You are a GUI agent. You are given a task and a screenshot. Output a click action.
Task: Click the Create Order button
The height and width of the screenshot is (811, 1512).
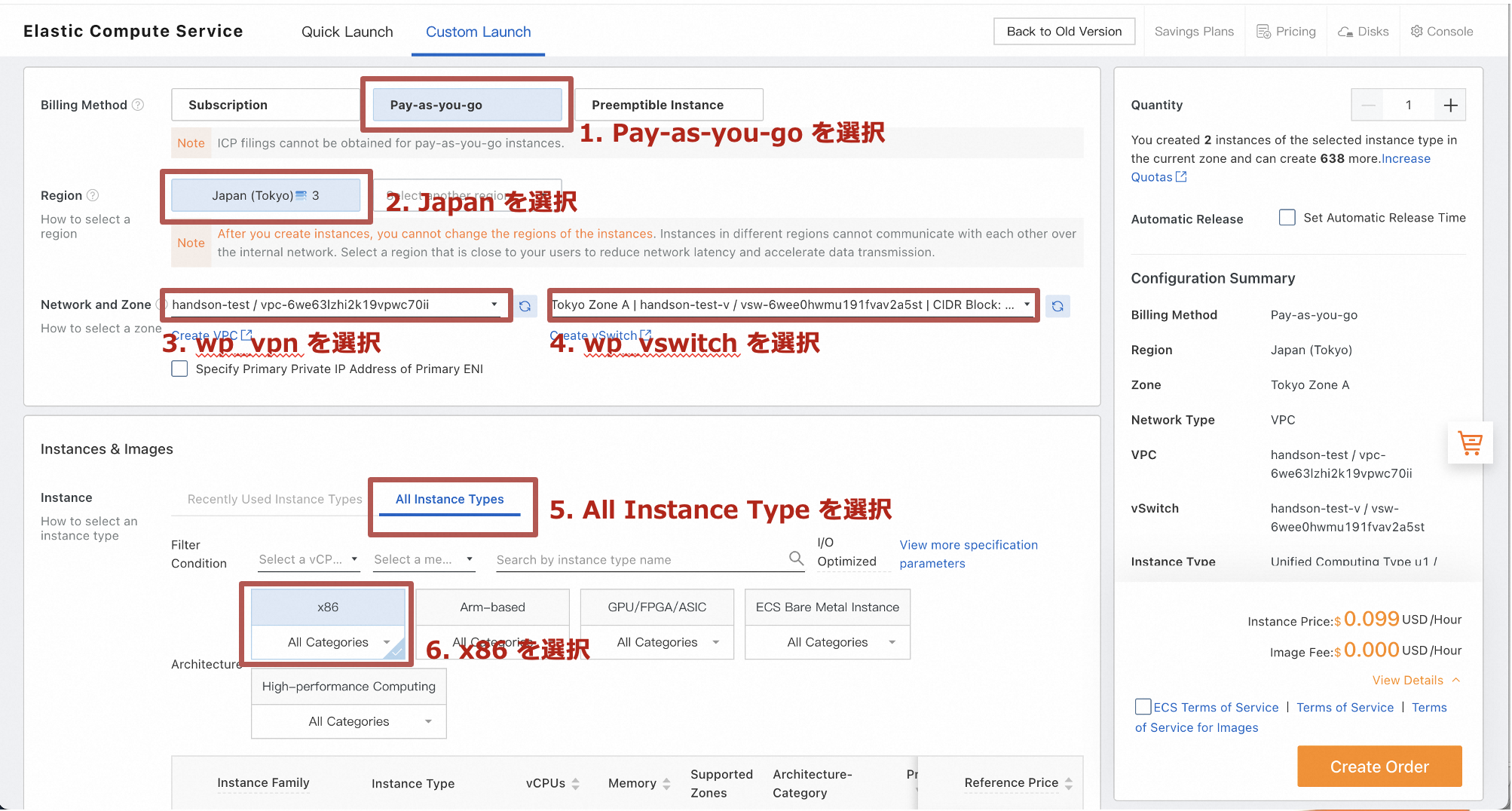click(x=1379, y=767)
